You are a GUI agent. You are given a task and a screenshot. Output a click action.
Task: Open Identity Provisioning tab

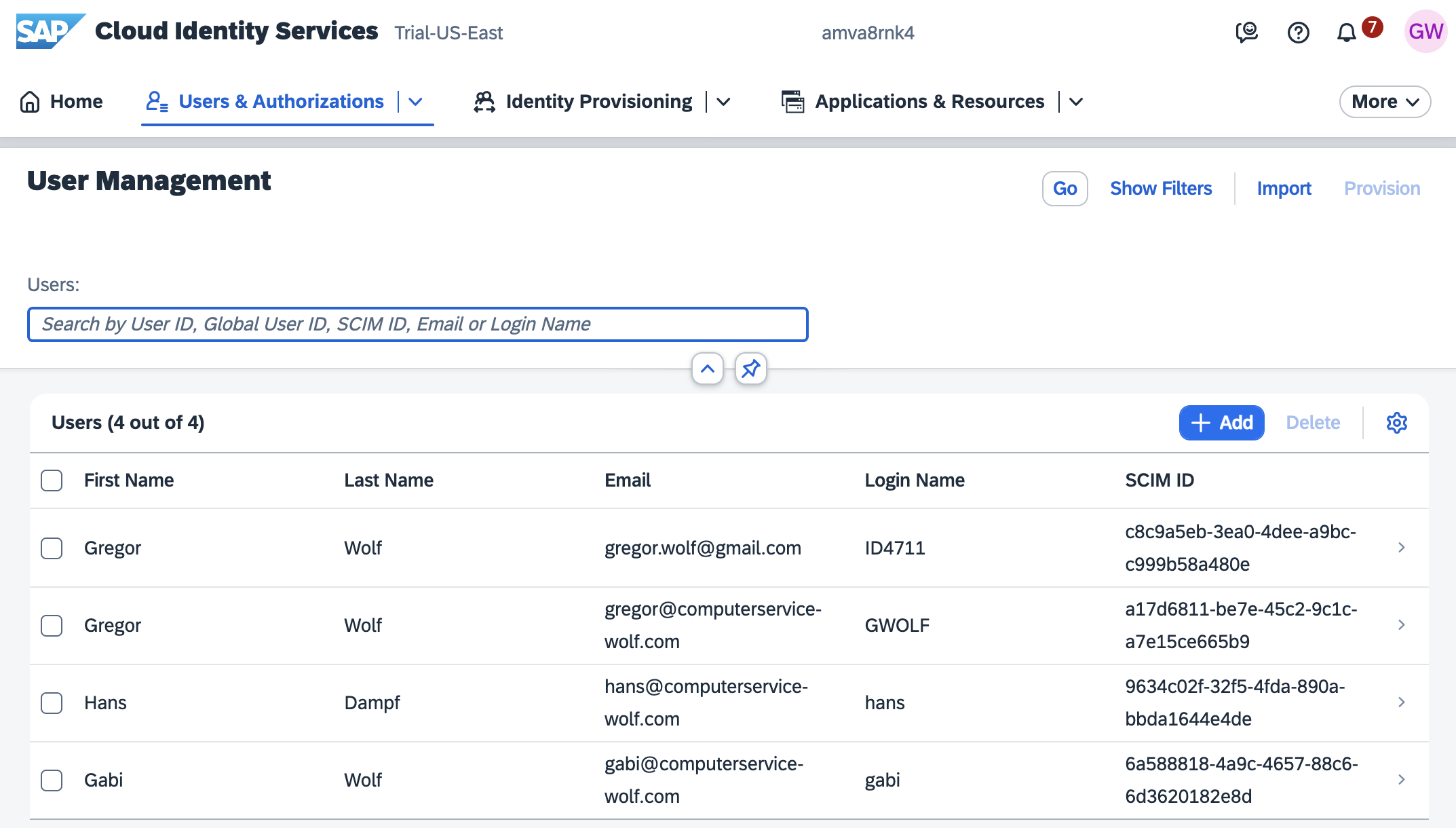(x=598, y=101)
